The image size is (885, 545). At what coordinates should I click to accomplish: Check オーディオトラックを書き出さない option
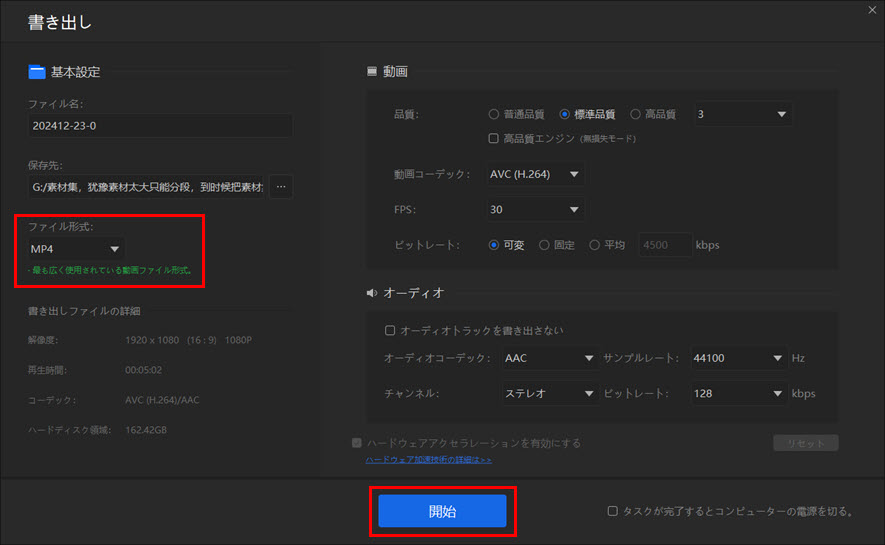391,330
